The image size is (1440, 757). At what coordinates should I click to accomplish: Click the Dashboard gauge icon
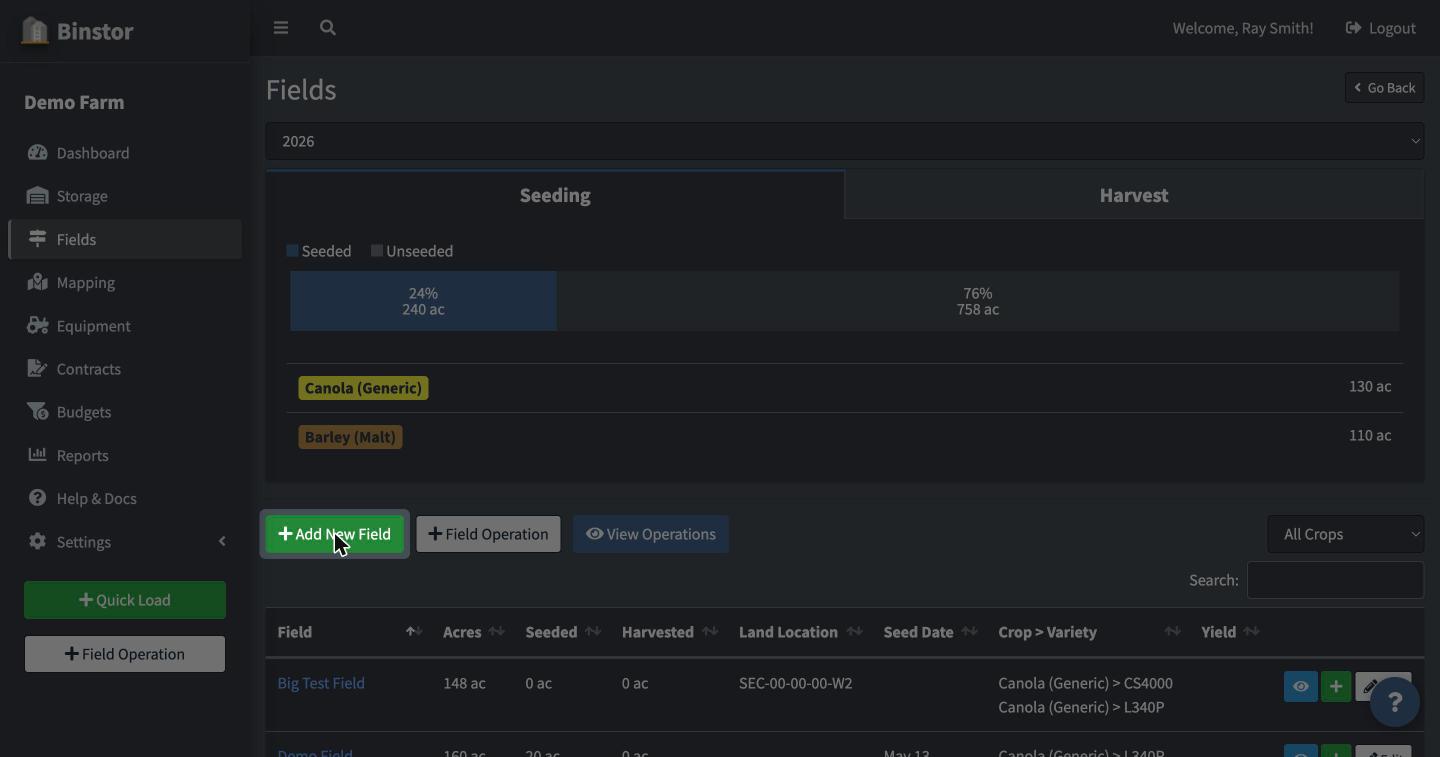pos(38,153)
